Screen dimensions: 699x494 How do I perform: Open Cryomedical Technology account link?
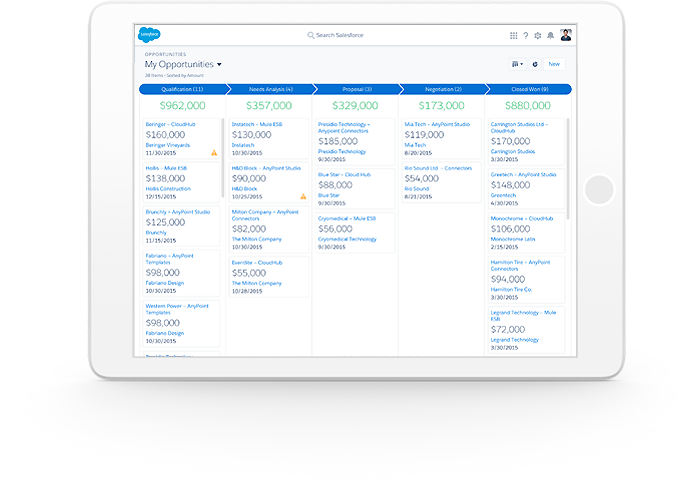[x=347, y=239]
